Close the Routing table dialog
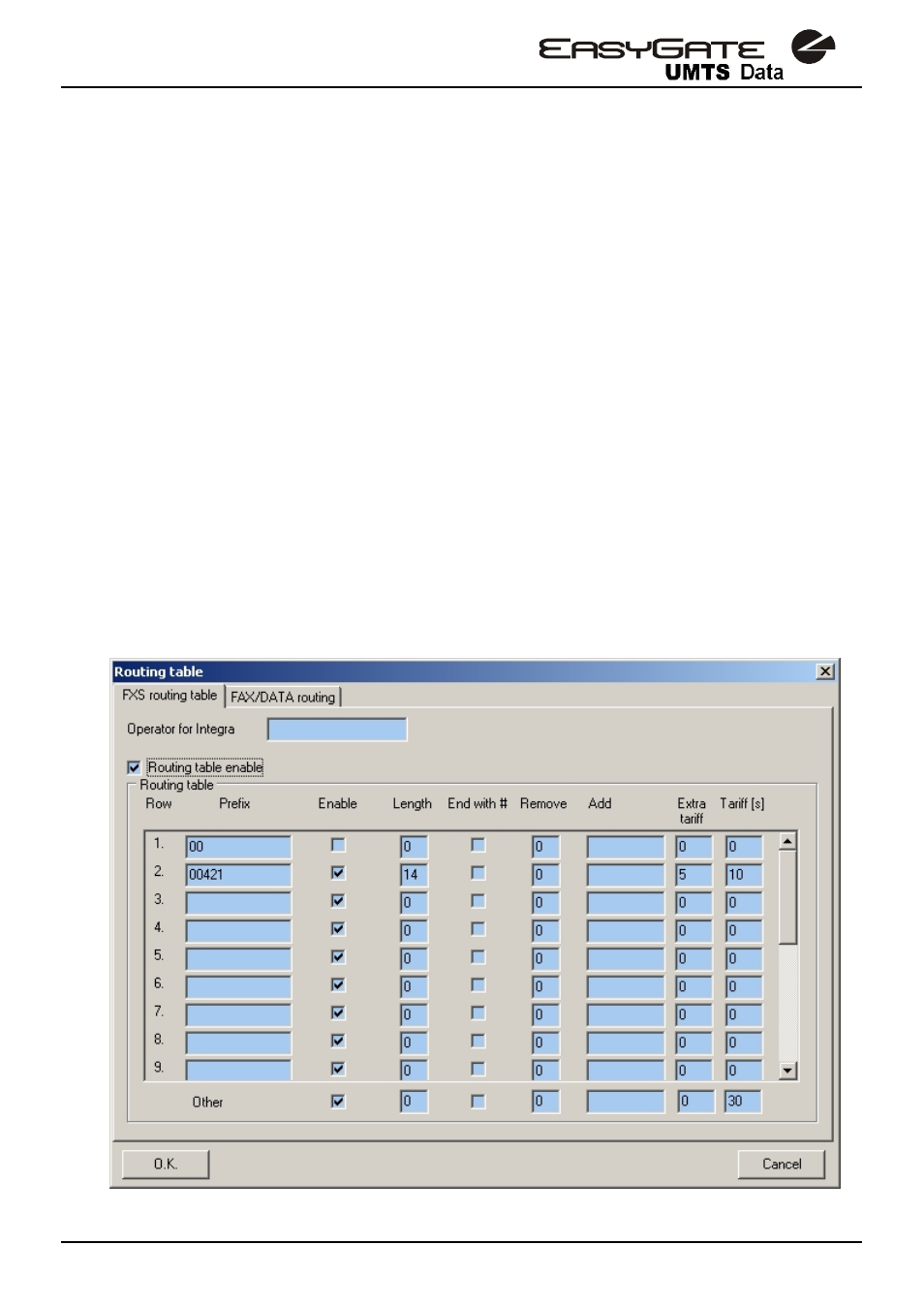The width and height of the screenshot is (924, 1307). pyautogui.click(x=825, y=671)
